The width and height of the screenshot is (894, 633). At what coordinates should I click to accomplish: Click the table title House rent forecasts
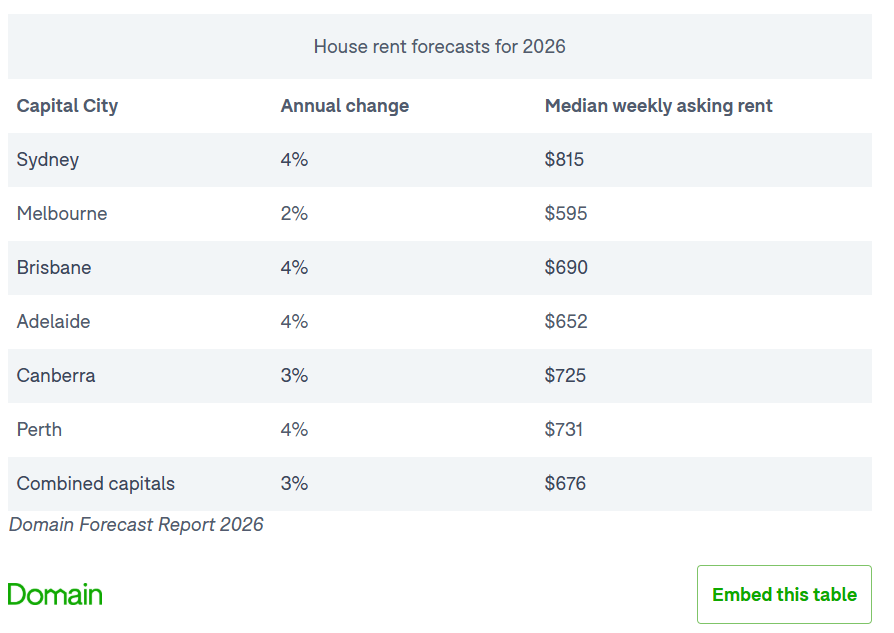click(x=439, y=47)
